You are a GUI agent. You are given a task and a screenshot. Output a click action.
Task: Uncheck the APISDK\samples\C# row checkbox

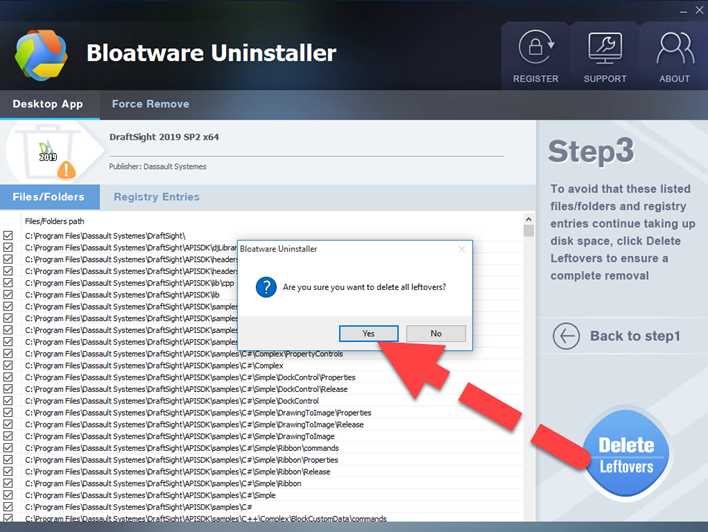(8, 507)
